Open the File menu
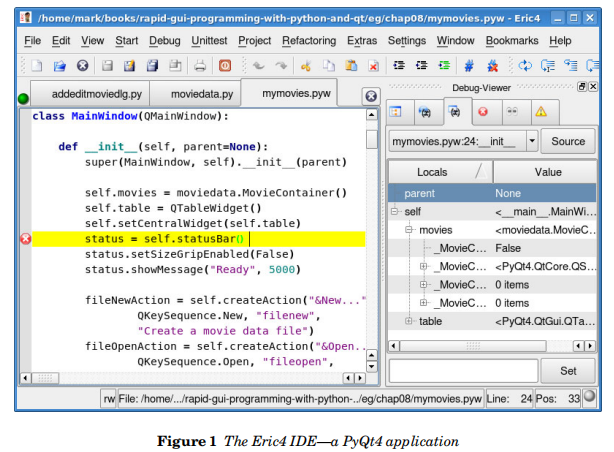This screenshot has height=452, width=614. point(33,41)
